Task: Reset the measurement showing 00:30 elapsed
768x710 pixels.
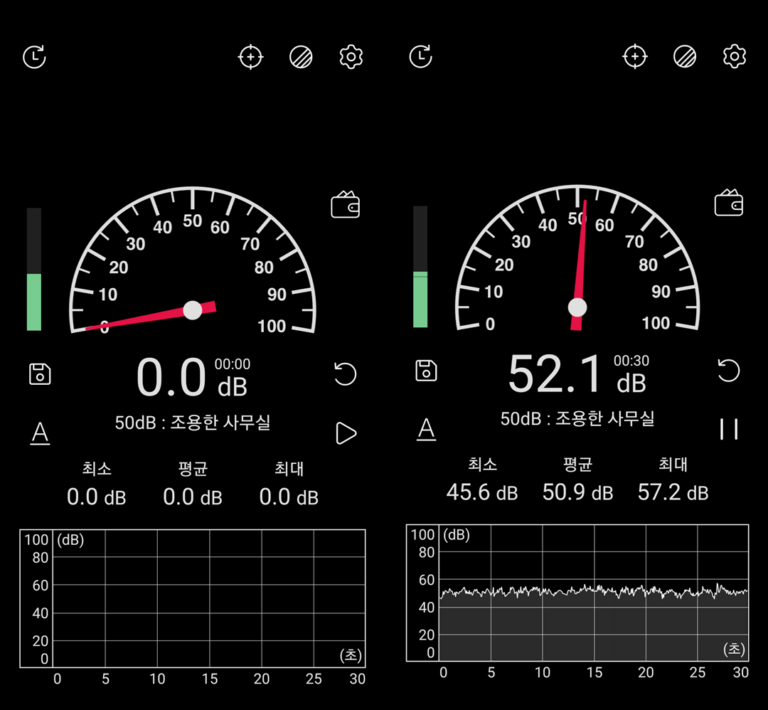Action: point(729,370)
